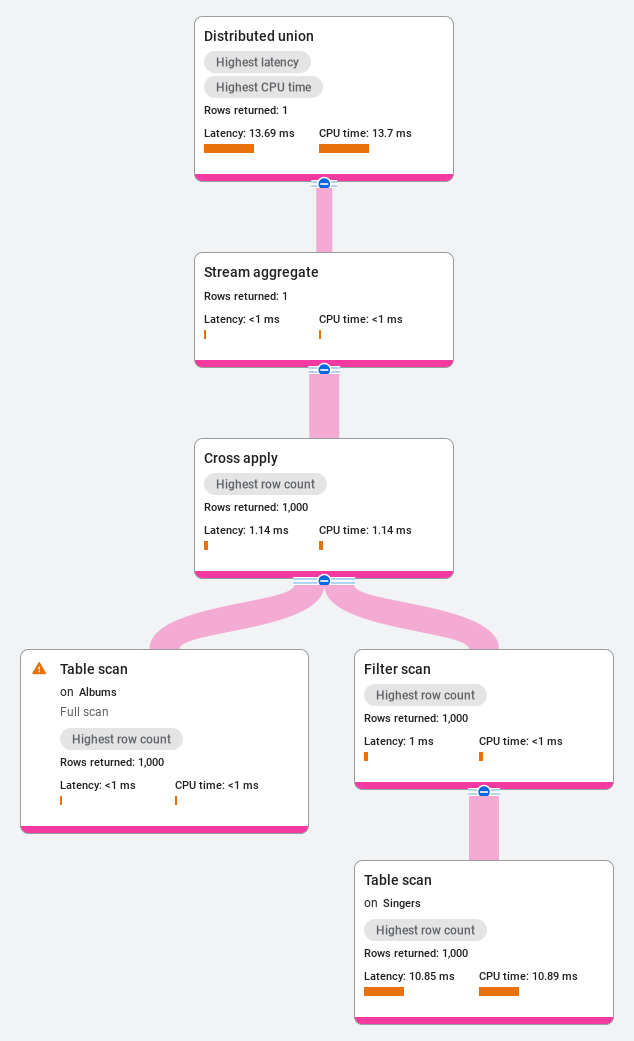
Task: Click Singers table scan CPU time bar
Action: 499,992
